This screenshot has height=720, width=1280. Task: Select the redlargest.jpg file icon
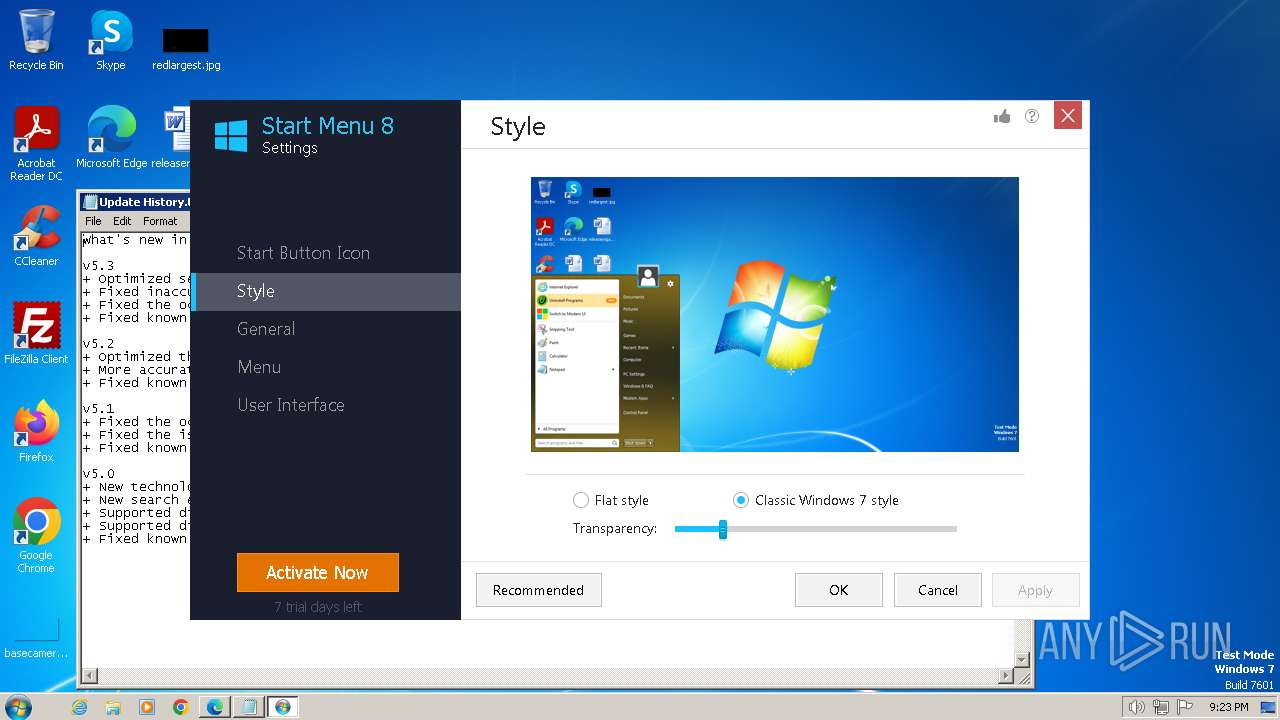(x=186, y=49)
